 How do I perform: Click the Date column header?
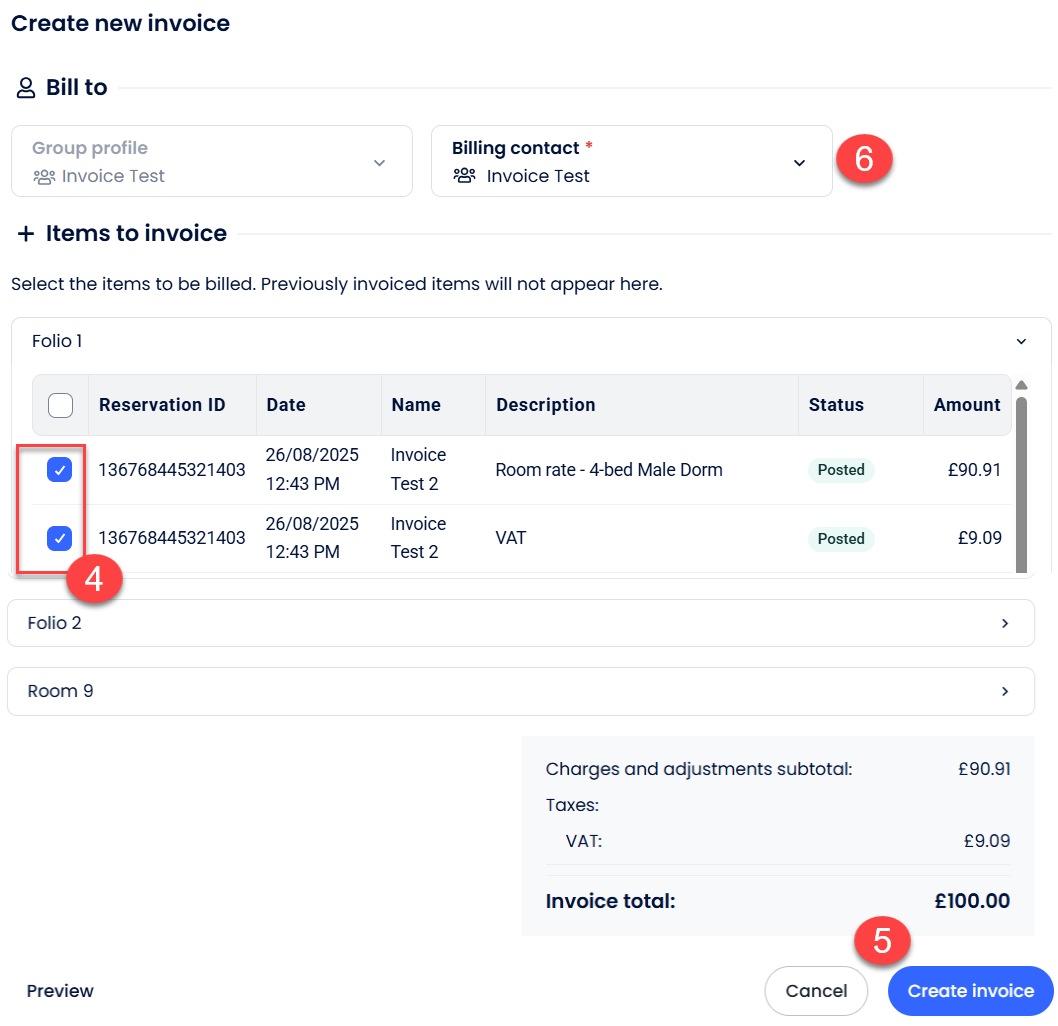click(286, 405)
